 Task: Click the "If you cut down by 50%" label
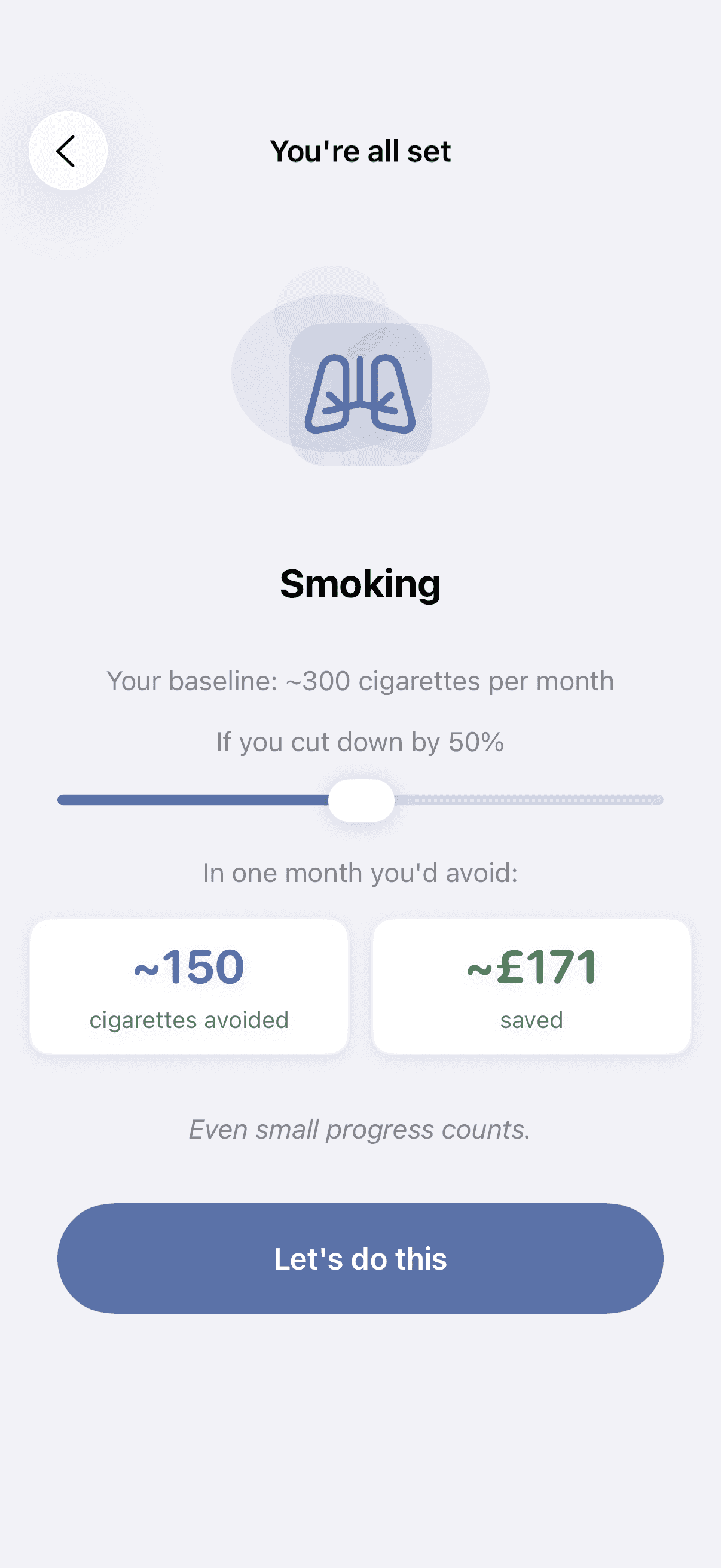click(360, 742)
